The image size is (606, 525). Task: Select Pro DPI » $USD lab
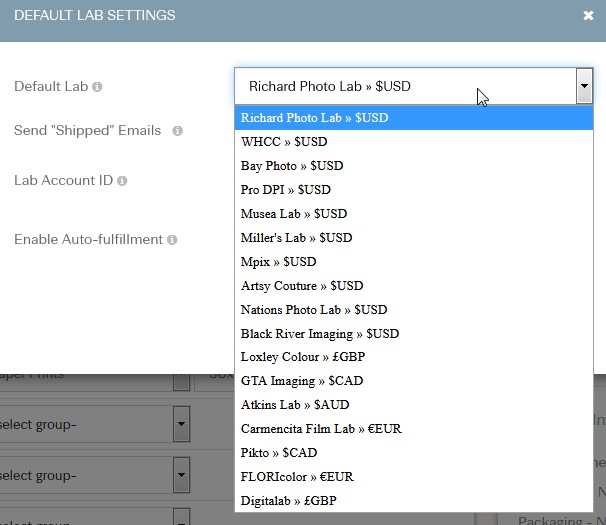click(x=414, y=190)
